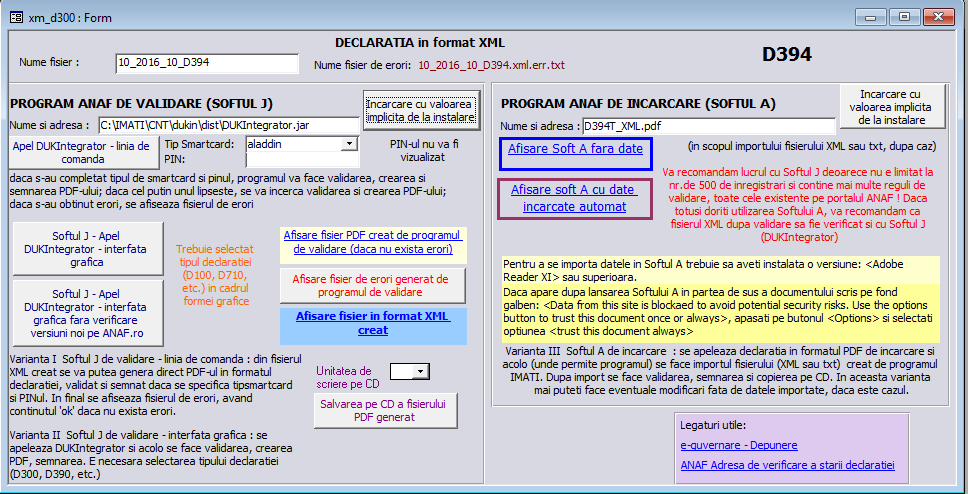Open Afisare fisier PDF creat link

373,243
